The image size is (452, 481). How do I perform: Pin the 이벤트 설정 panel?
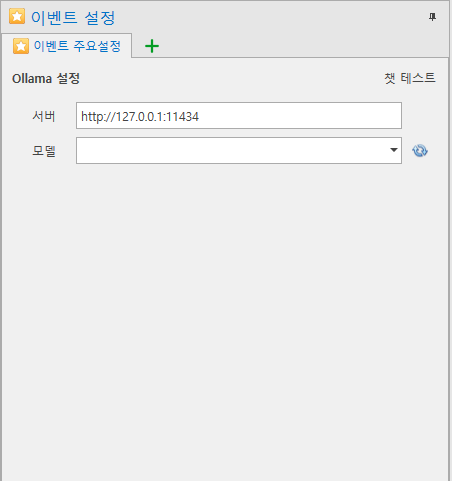tap(432, 17)
